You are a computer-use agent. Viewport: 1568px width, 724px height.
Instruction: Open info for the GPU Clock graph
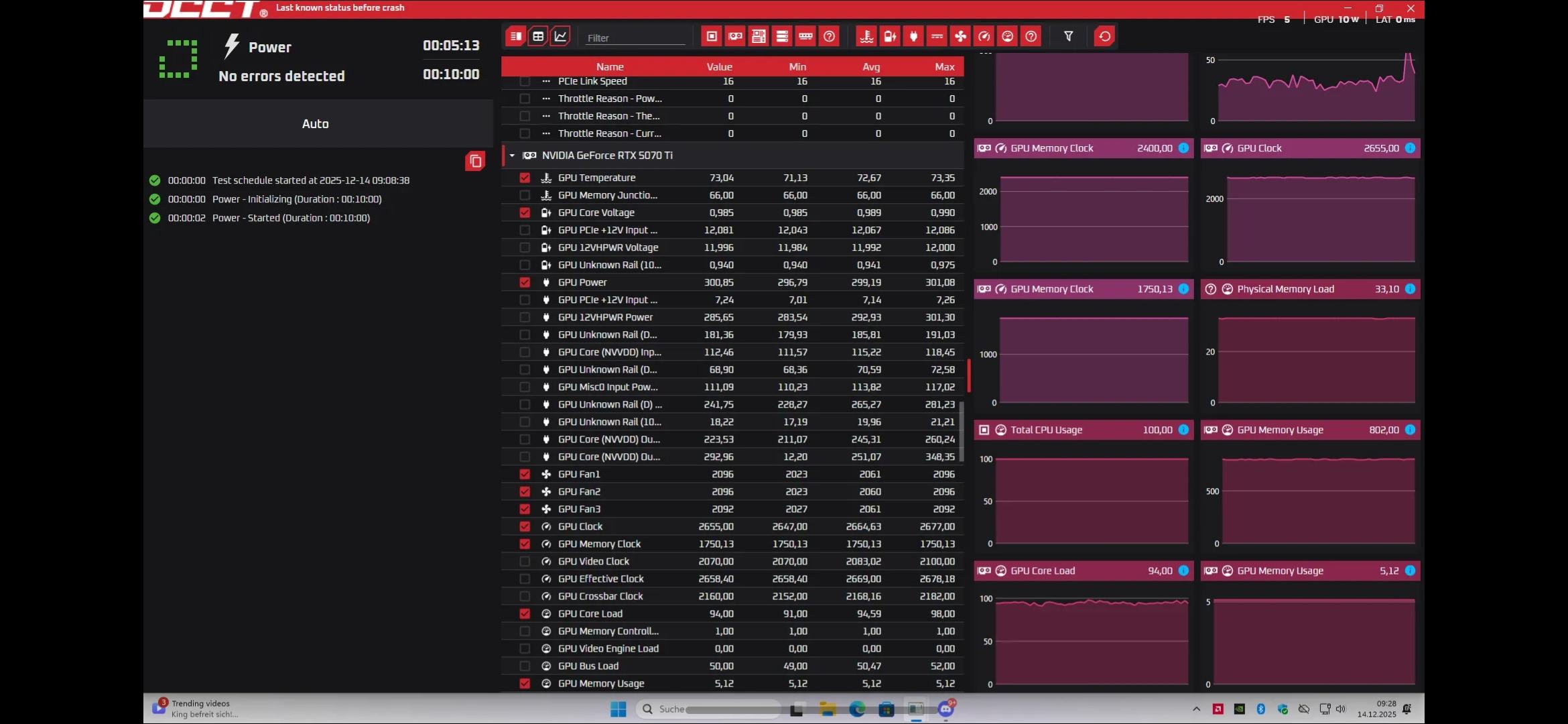coord(1410,148)
